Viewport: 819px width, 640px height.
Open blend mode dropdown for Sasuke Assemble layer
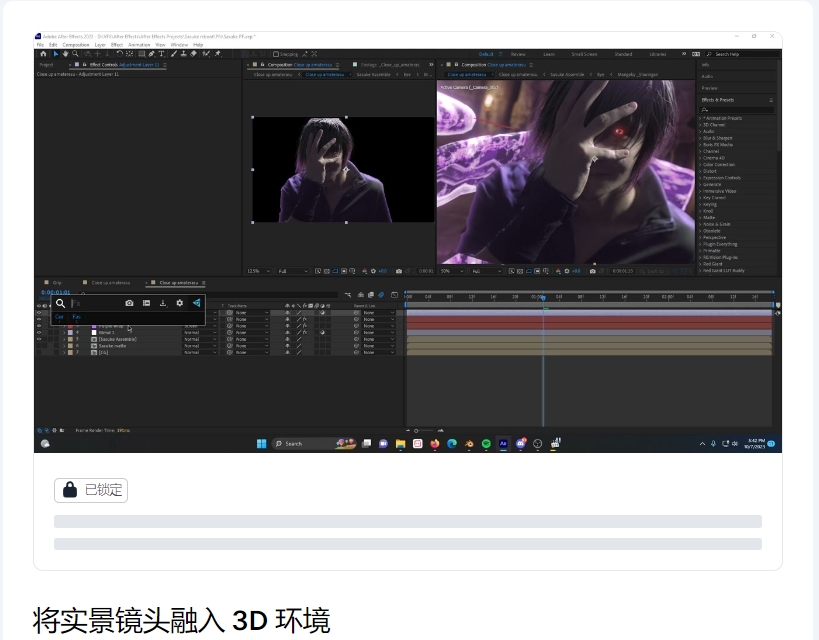[x=200, y=339]
